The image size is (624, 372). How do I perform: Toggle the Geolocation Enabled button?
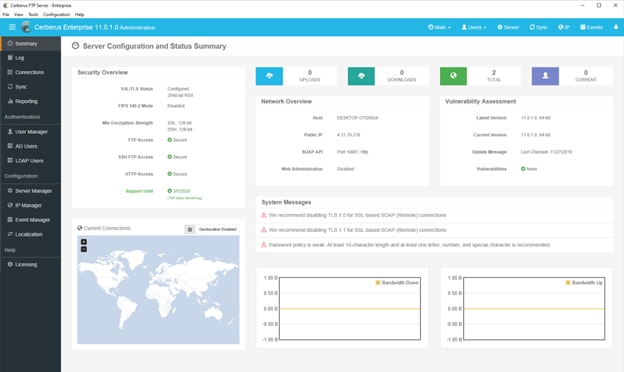click(217, 230)
